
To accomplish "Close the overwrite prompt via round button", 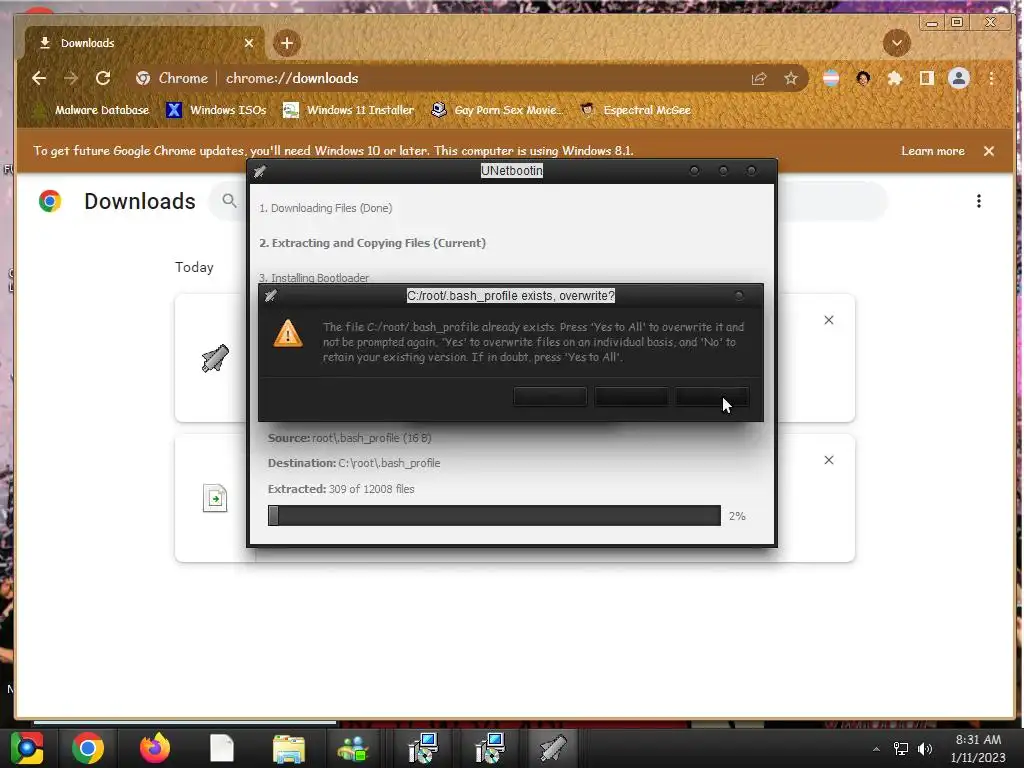I will pos(739,296).
